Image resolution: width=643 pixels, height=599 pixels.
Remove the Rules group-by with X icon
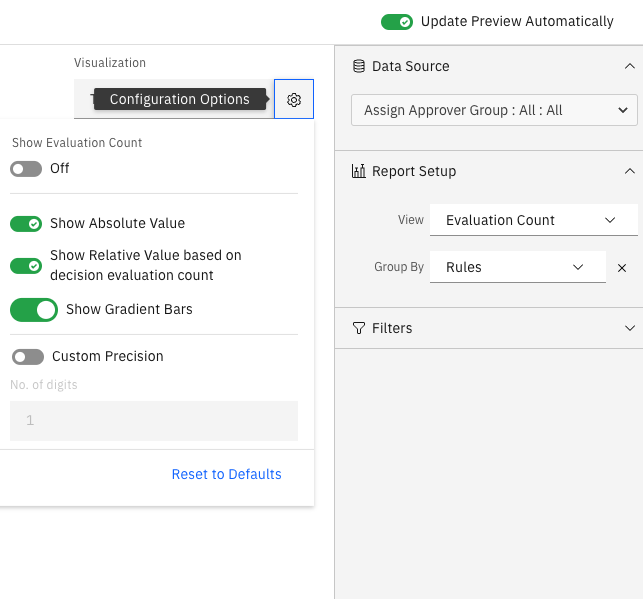coord(622,268)
